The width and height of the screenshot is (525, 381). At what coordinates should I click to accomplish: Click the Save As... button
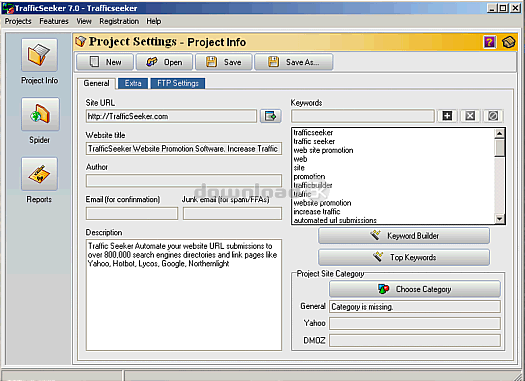[294, 62]
